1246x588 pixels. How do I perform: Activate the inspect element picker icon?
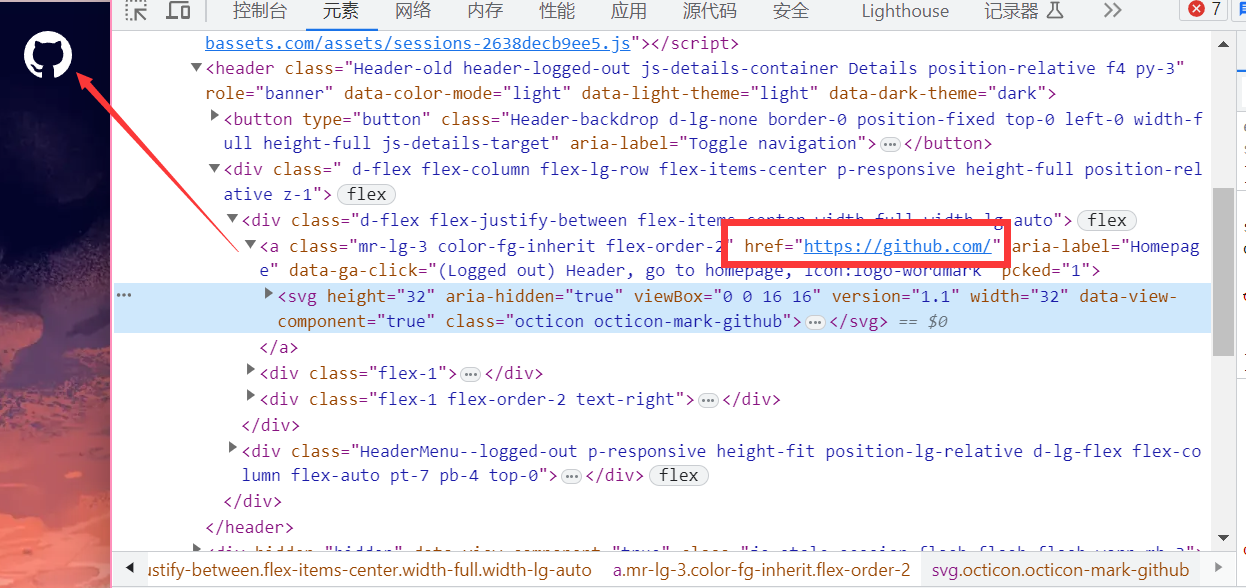click(136, 11)
